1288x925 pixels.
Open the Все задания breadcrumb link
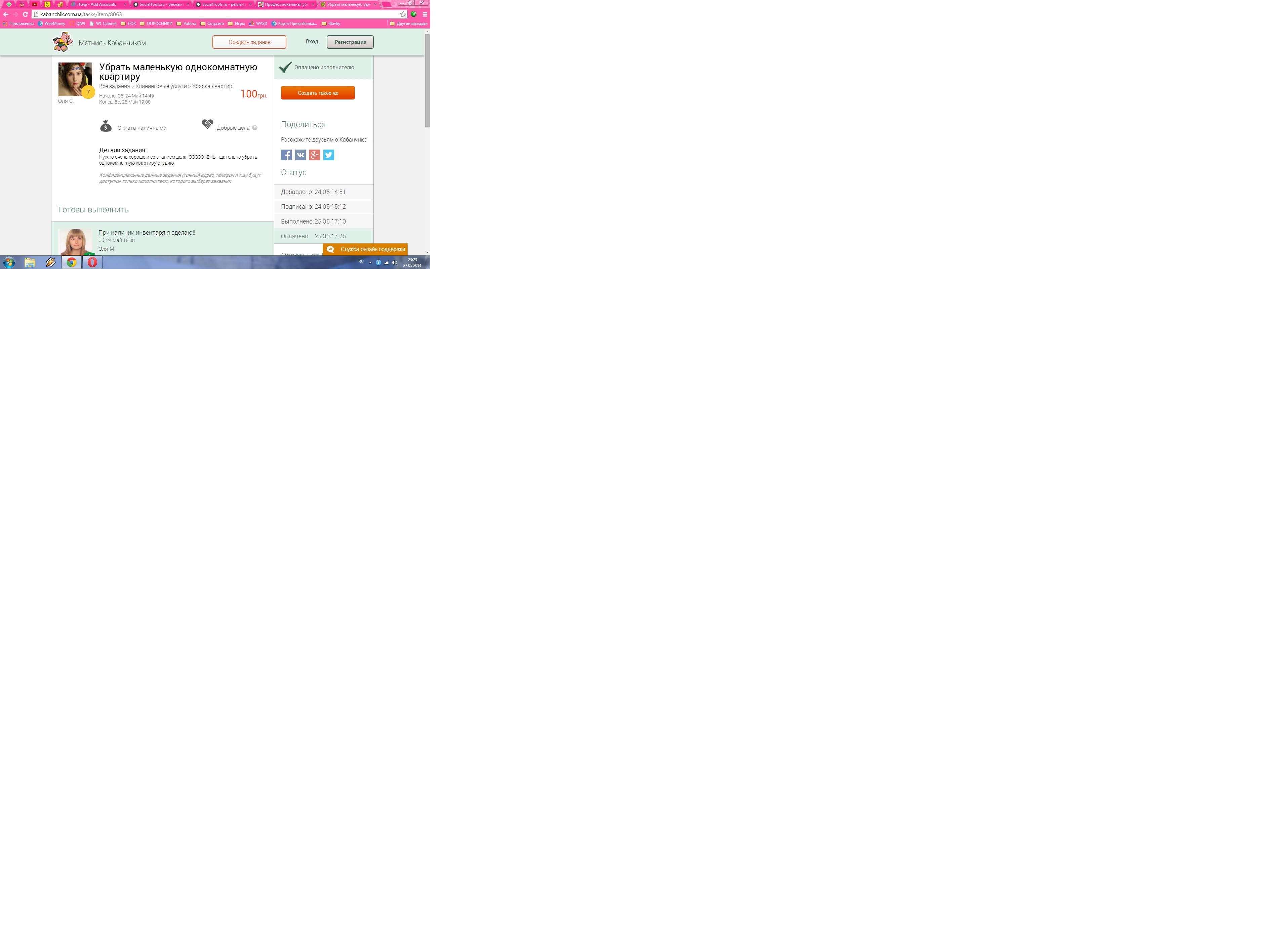115,86
